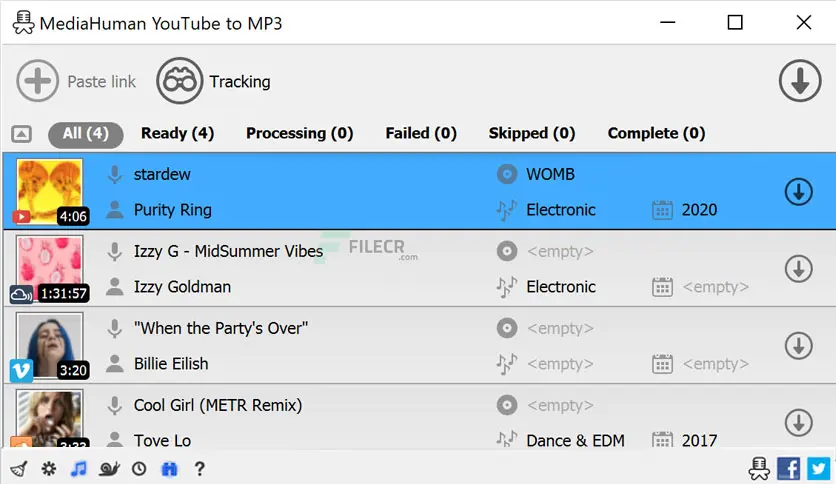Switch to the Failed (0) tab
The width and height of the screenshot is (836, 484).
420,133
